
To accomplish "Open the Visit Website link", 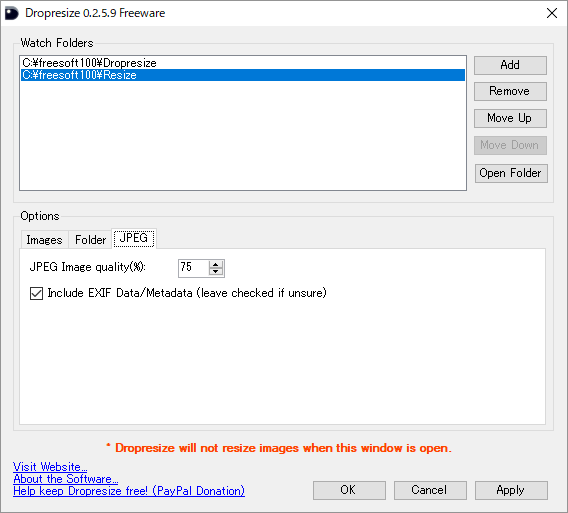I will click(x=50, y=467).
